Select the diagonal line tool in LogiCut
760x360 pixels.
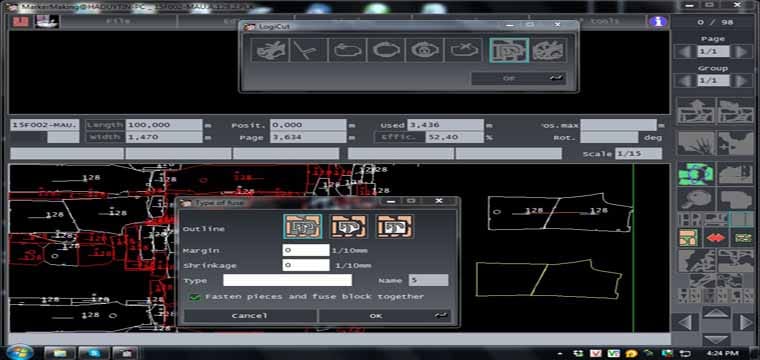[x=308, y=50]
